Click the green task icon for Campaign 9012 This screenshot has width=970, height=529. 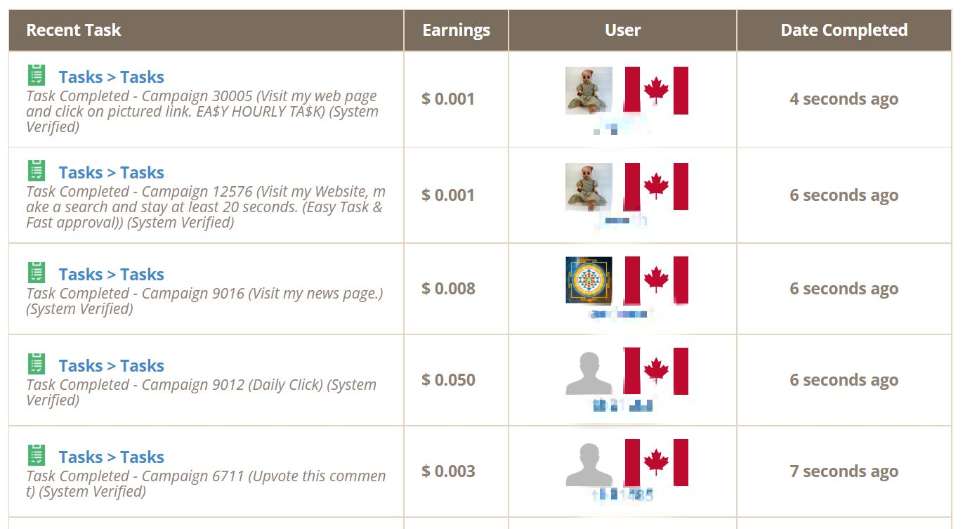point(36,364)
